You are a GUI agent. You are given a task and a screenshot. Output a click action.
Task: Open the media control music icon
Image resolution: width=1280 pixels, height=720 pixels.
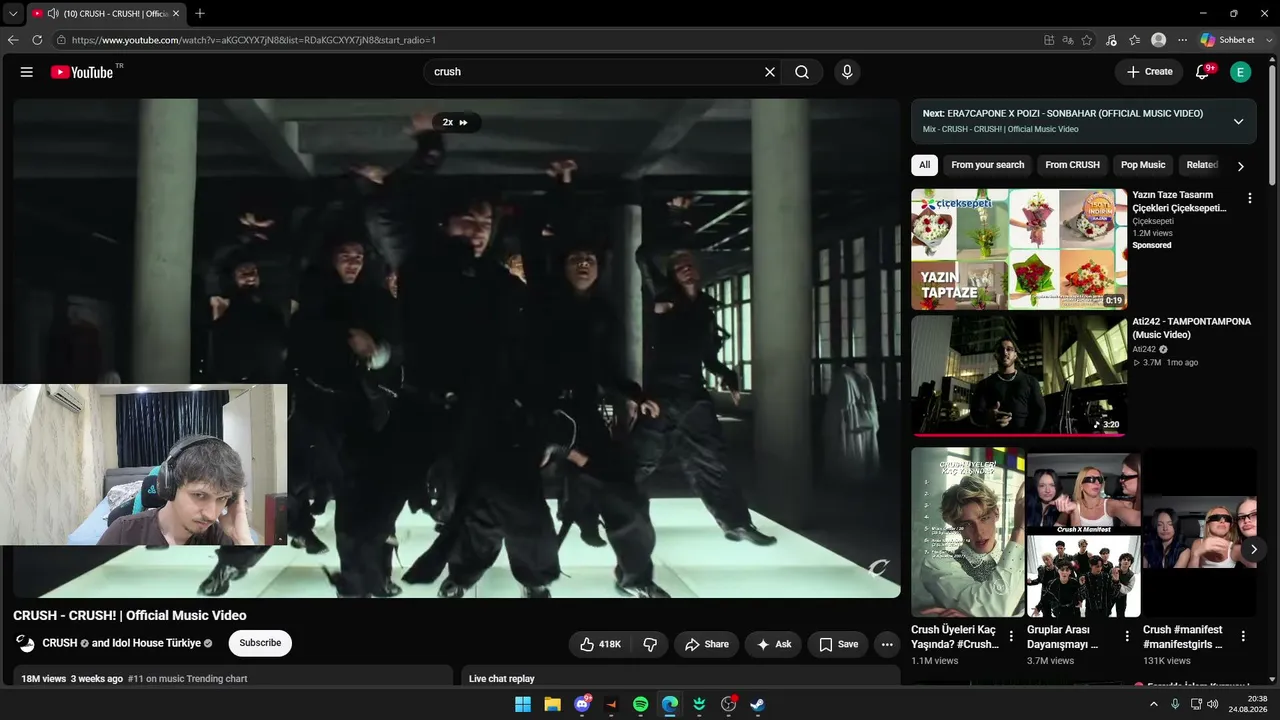click(1111, 40)
